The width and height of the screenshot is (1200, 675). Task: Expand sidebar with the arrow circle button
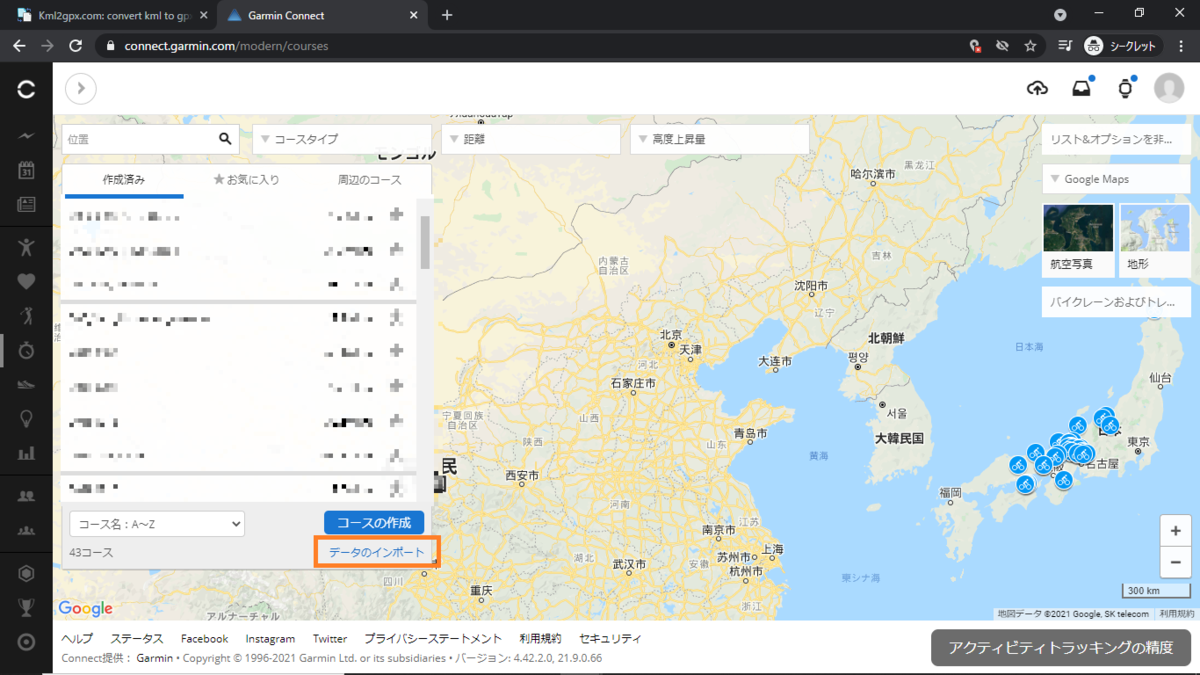pyautogui.click(x=81, y=89)
